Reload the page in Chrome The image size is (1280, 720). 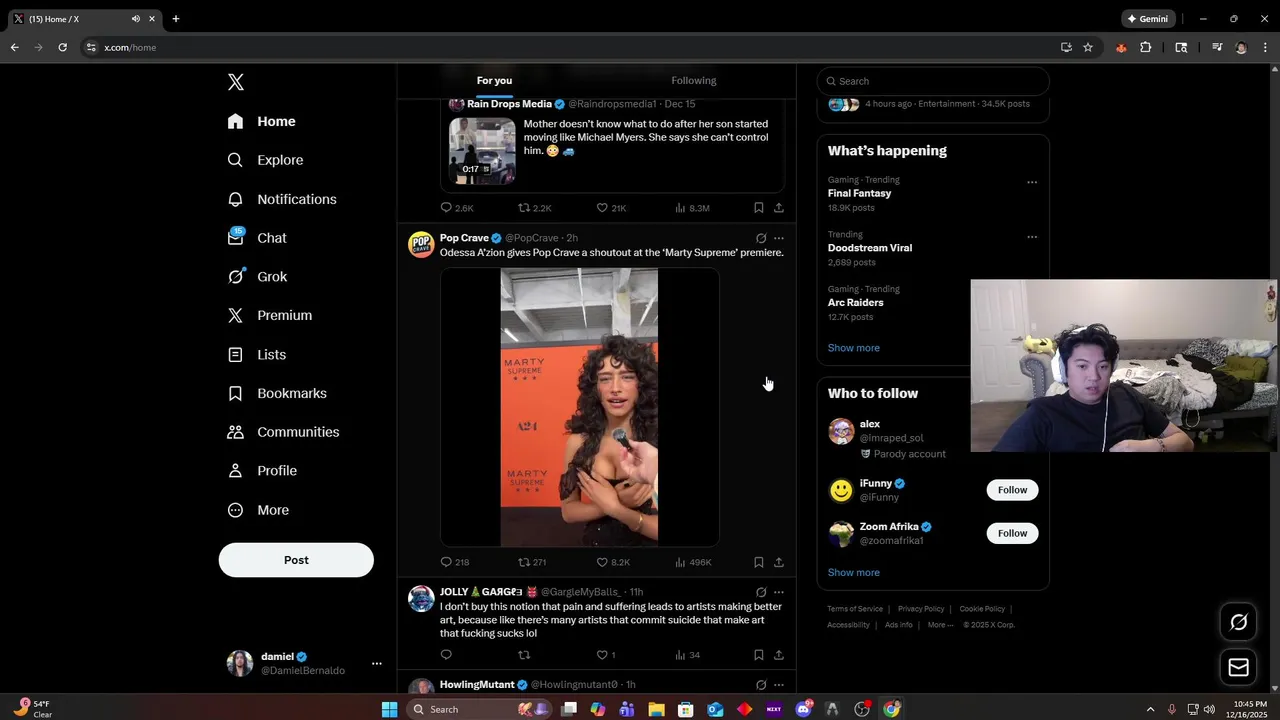tap(62, 47)
